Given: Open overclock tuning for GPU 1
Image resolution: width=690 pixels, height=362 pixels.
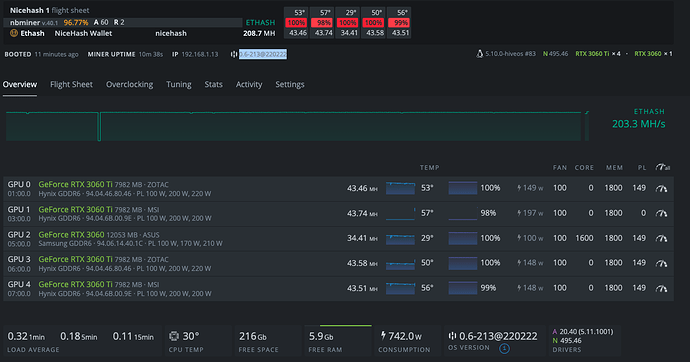Looking at the screenshot, I should pos(661,213).
